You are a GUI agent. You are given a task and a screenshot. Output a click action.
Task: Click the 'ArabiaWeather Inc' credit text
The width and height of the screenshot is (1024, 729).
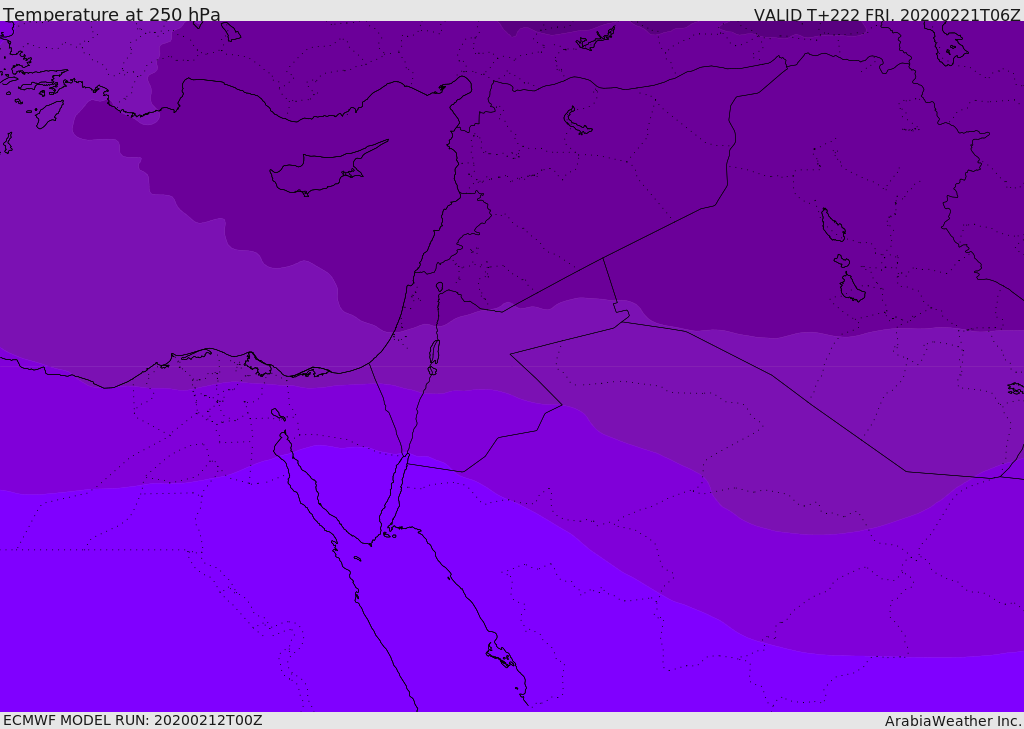pos(952,721)
